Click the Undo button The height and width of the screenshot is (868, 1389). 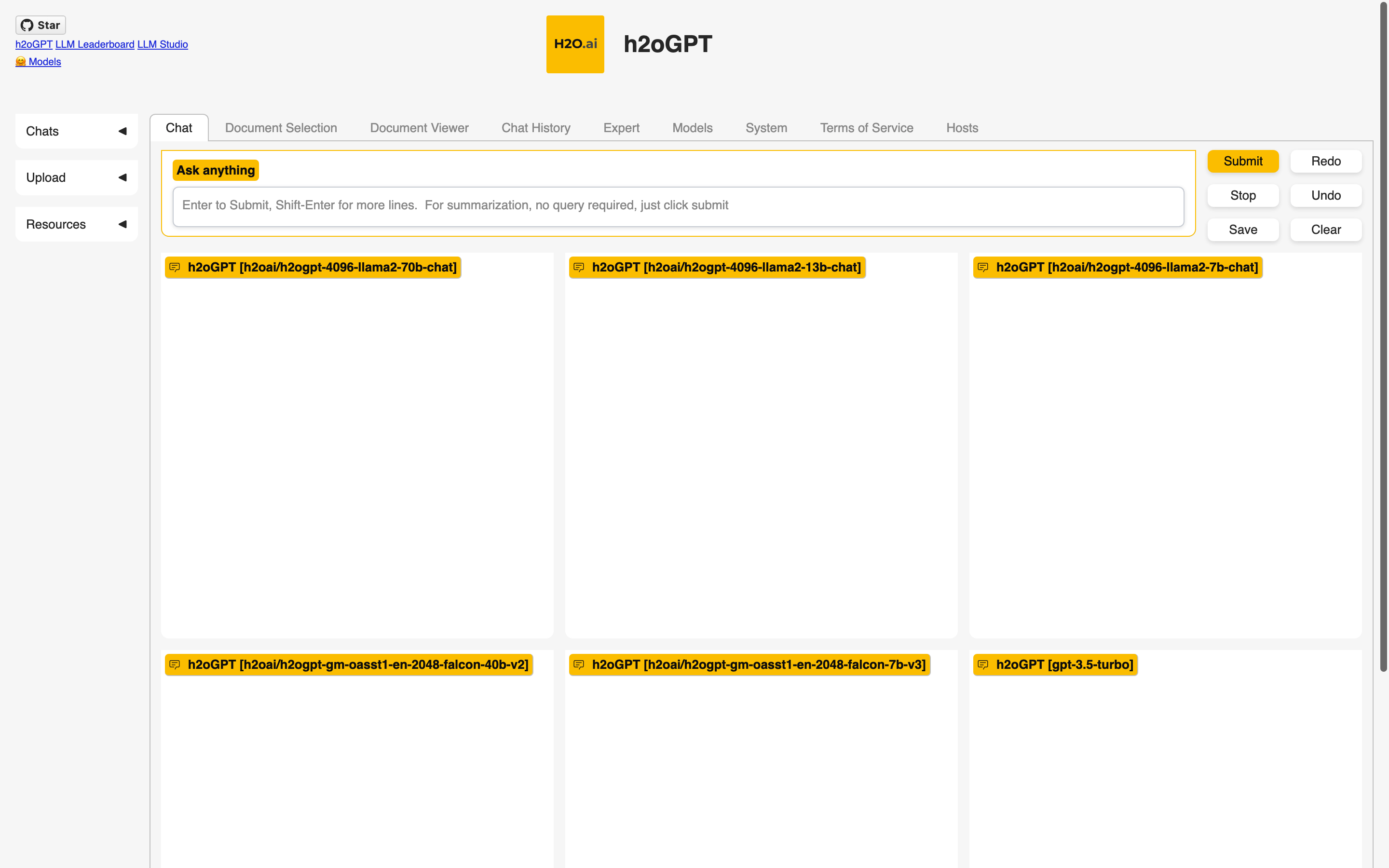coord(1326,195)
